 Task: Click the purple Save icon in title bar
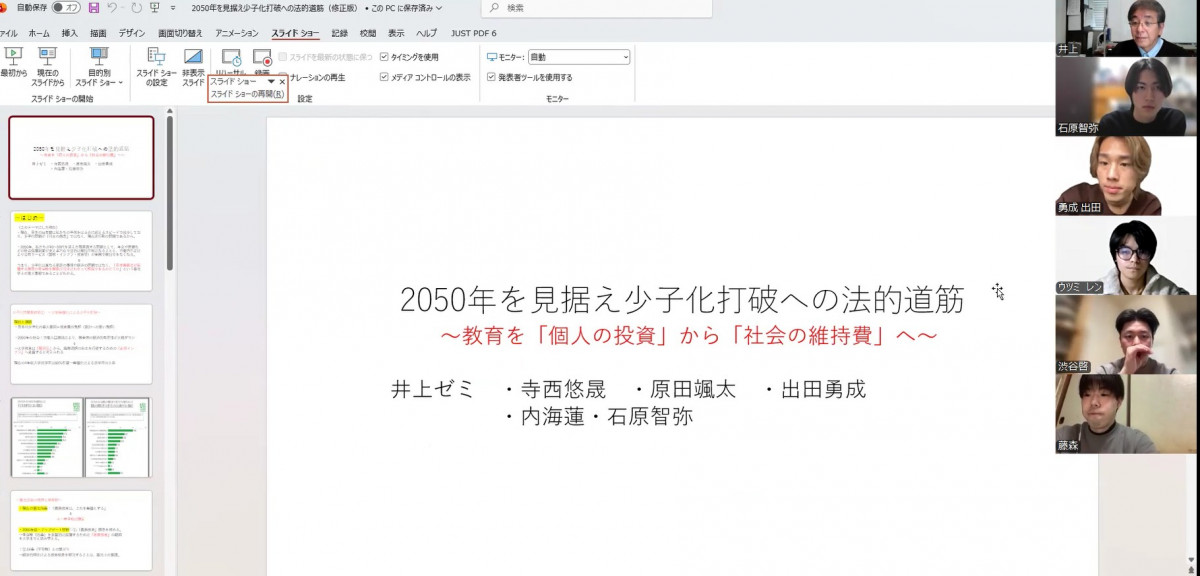click(x=94, y=8)
